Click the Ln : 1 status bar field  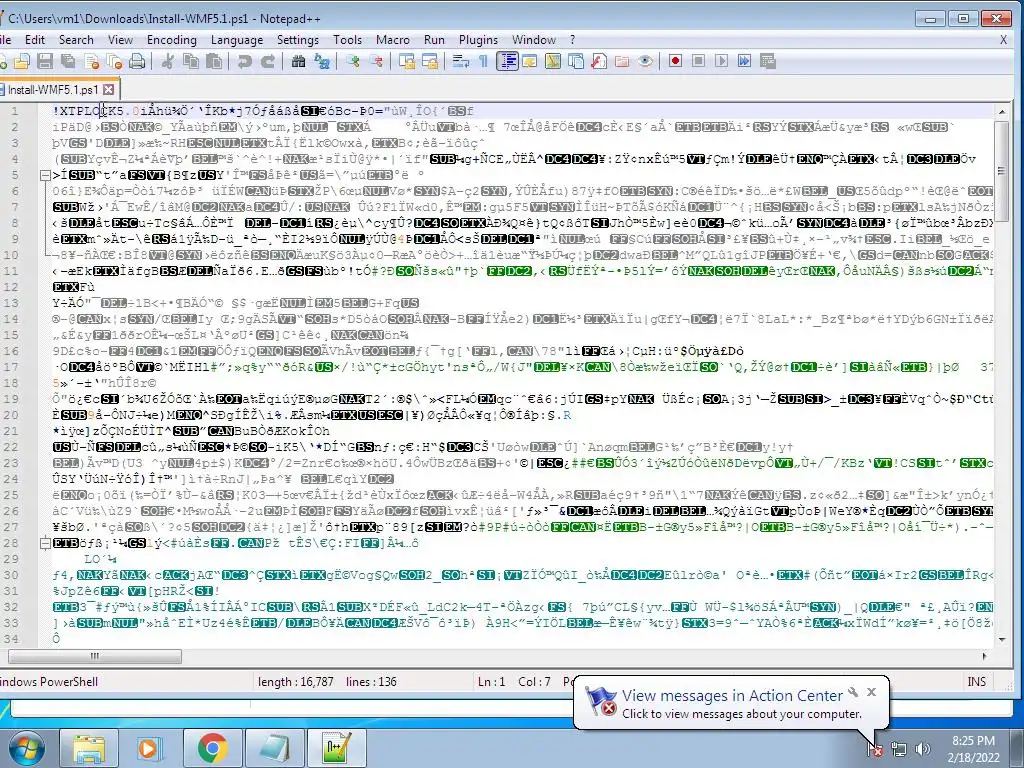click(492, 682)
